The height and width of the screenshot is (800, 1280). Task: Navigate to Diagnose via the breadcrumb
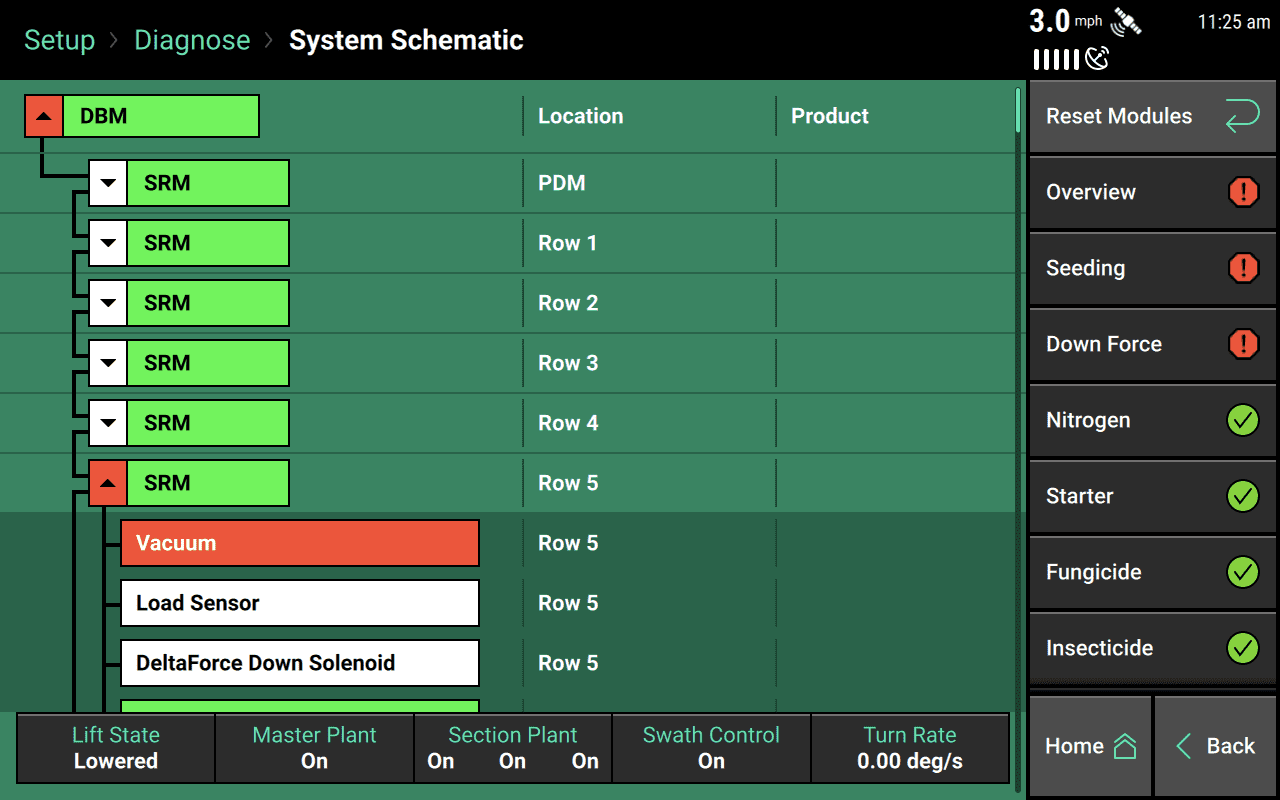pos(192,40)
